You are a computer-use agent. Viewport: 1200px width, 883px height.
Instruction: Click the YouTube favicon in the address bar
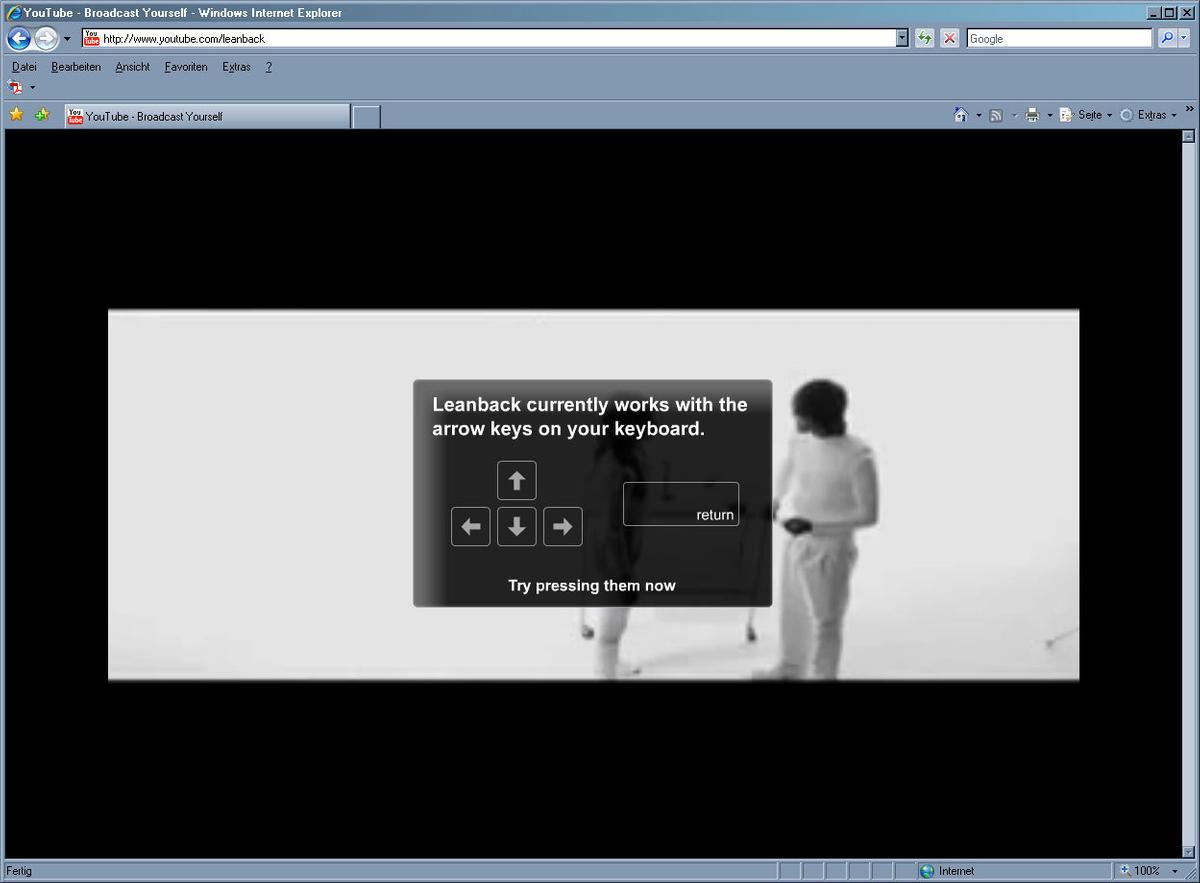click(x=92, y=38)
